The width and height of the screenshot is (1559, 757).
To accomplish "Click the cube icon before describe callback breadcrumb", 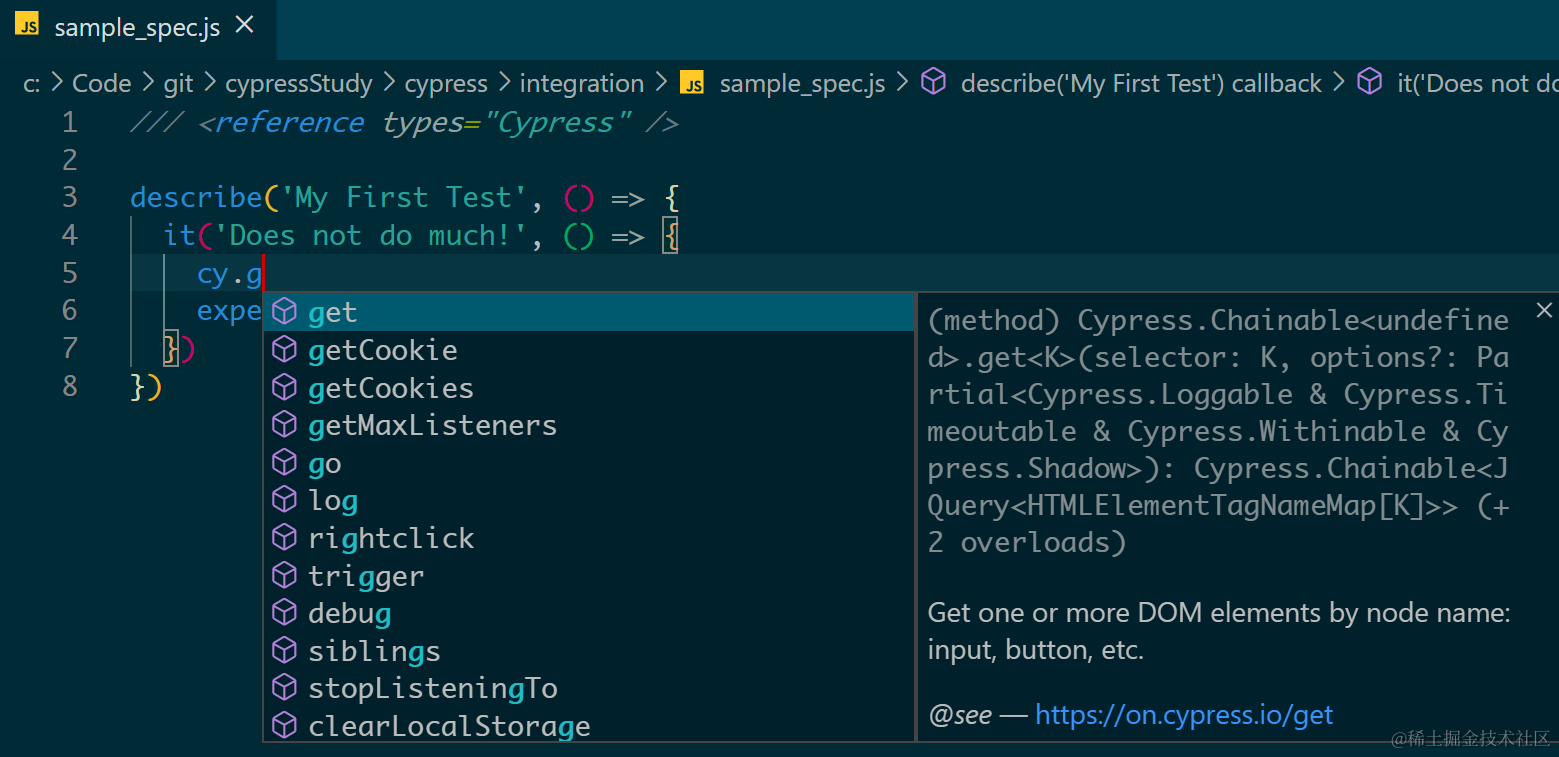I will tap(934, 83).
